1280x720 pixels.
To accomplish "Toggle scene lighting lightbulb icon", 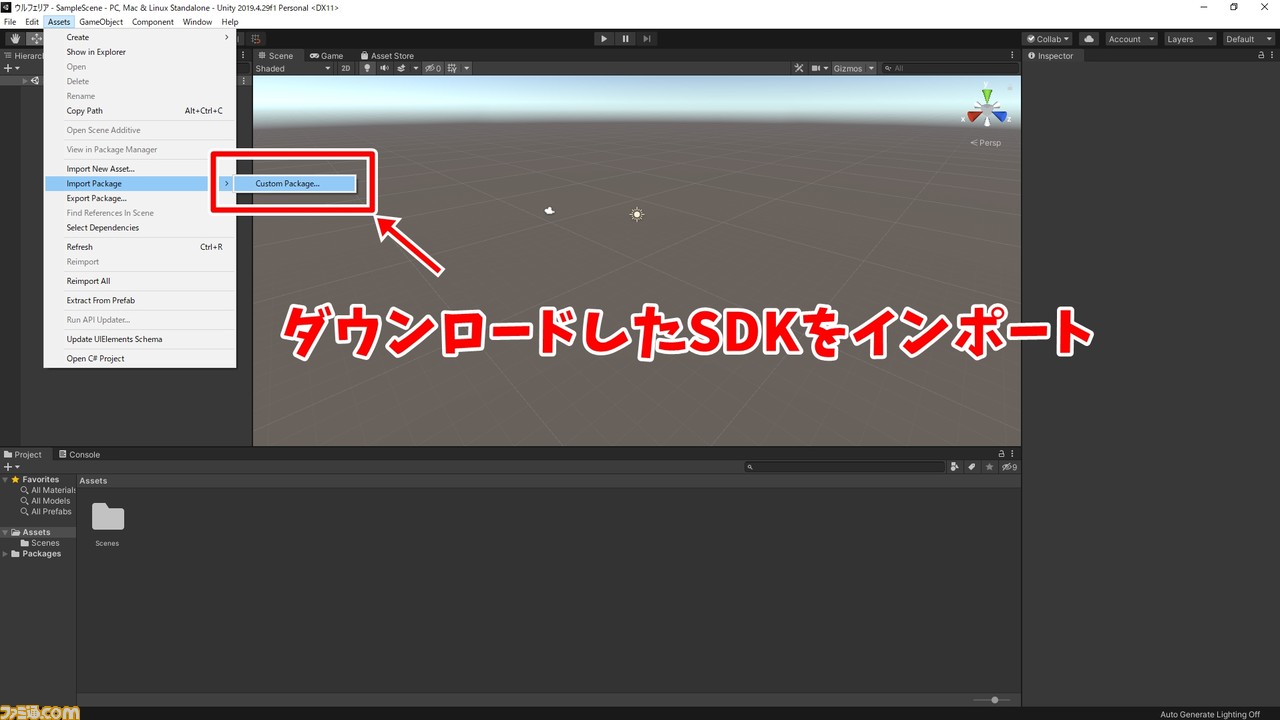I will 367,68.
